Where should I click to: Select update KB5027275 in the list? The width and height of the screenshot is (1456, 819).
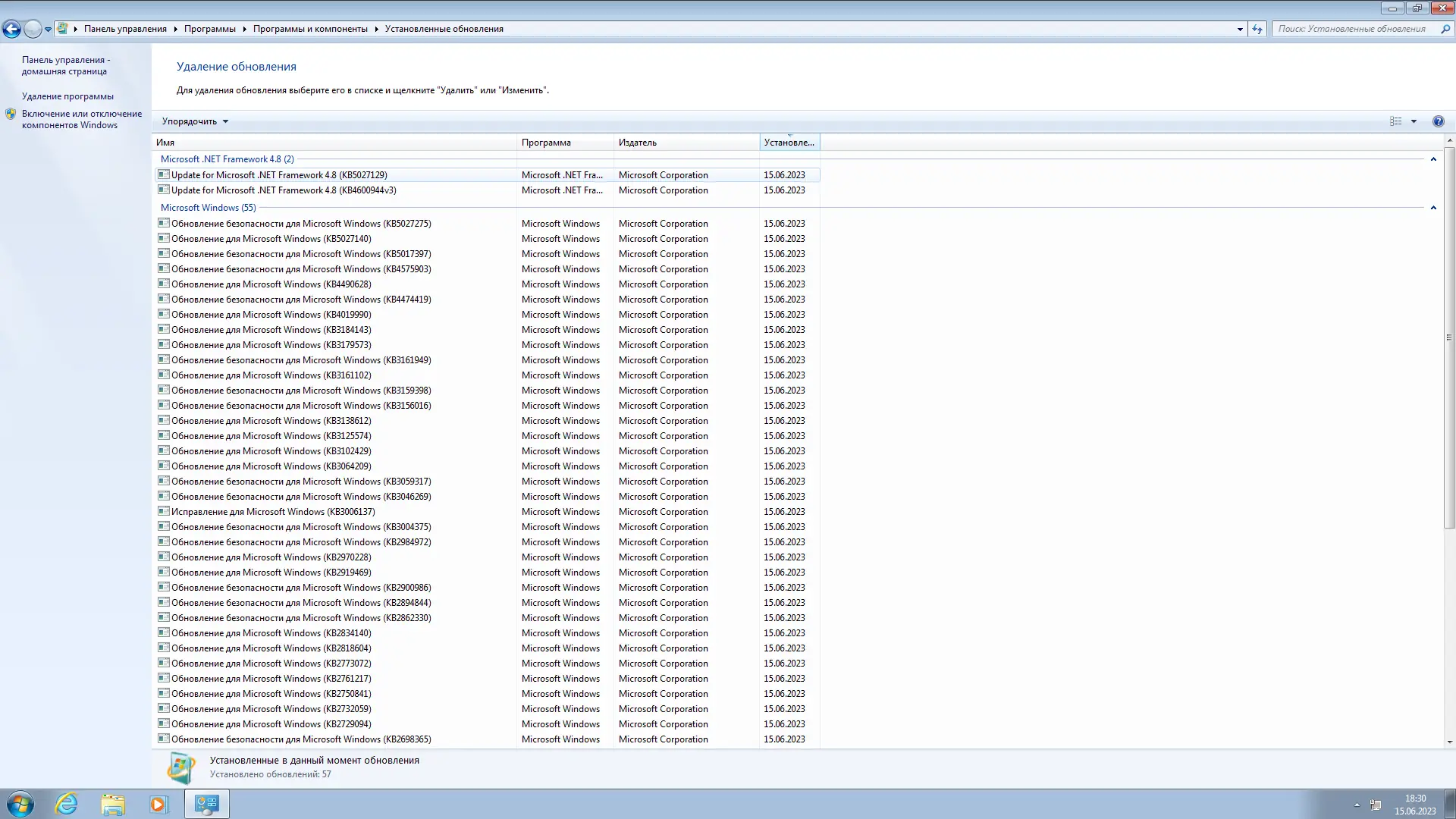(301, 224)
